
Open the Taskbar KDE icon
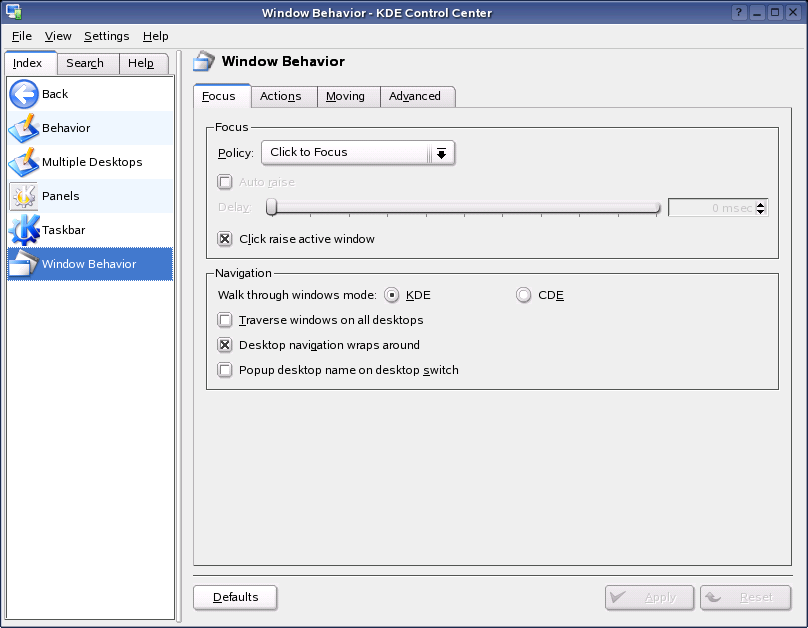pos(24,230)
